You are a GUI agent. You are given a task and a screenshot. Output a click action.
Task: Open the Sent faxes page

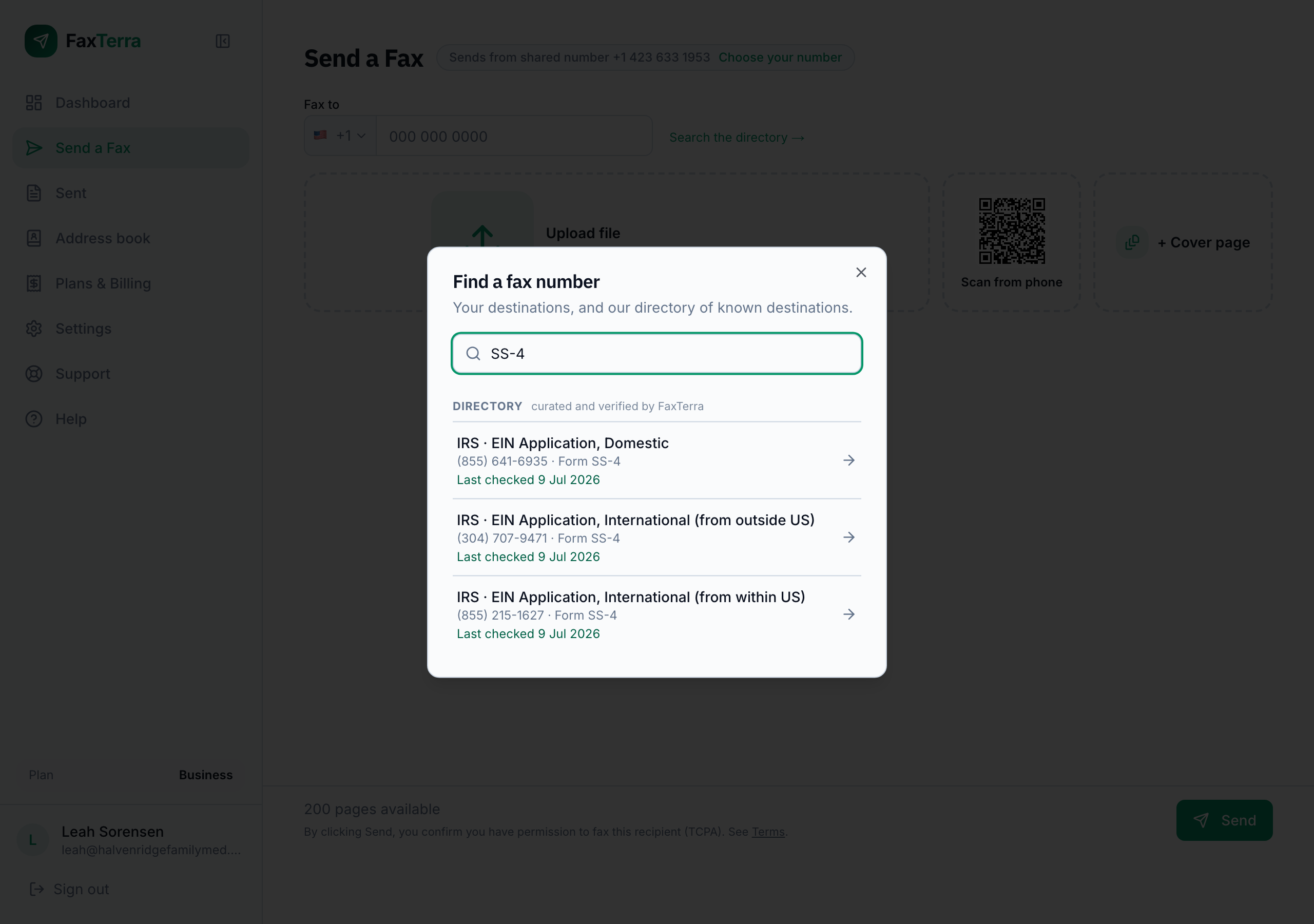coord(130,193)
